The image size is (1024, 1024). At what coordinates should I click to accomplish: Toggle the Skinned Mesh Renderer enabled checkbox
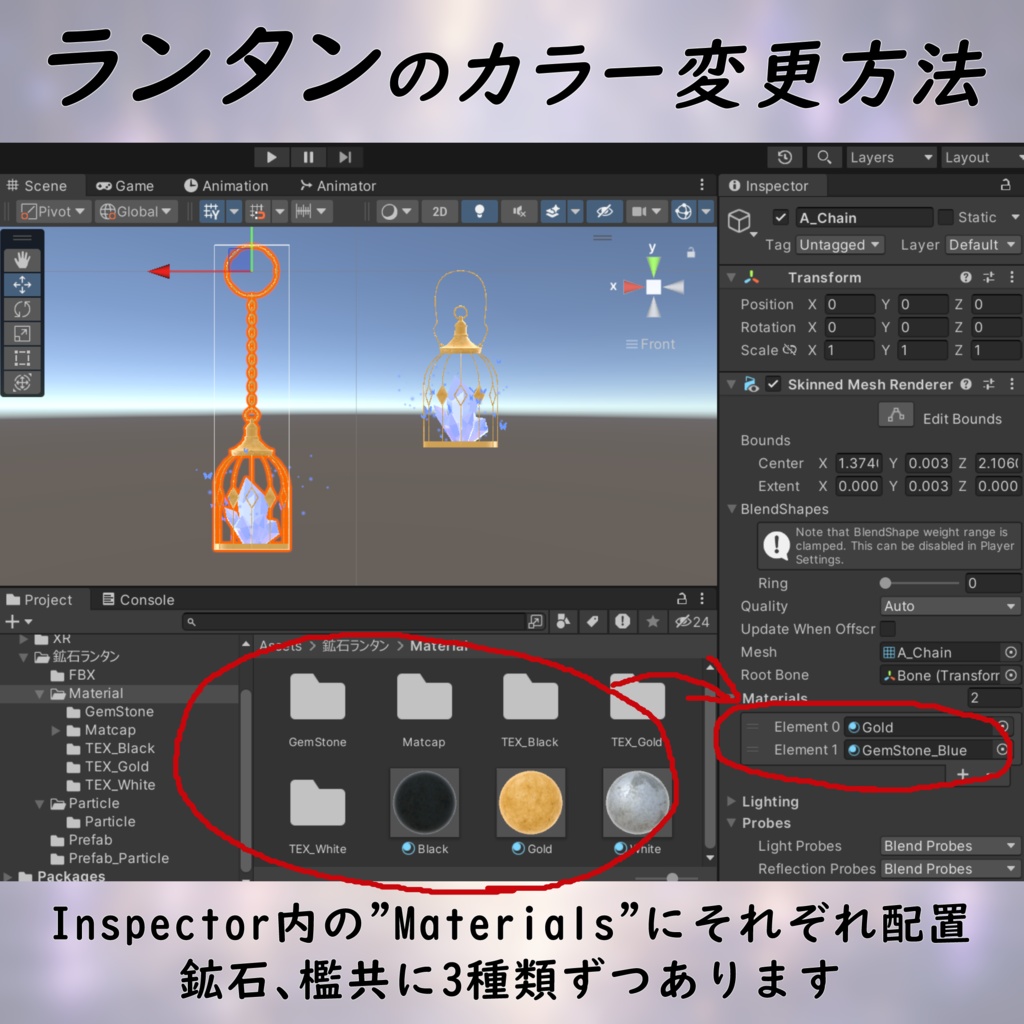773,384
